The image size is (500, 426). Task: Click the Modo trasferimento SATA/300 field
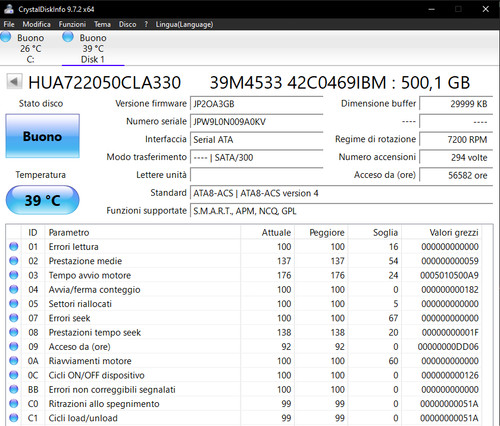click(256, 157)
